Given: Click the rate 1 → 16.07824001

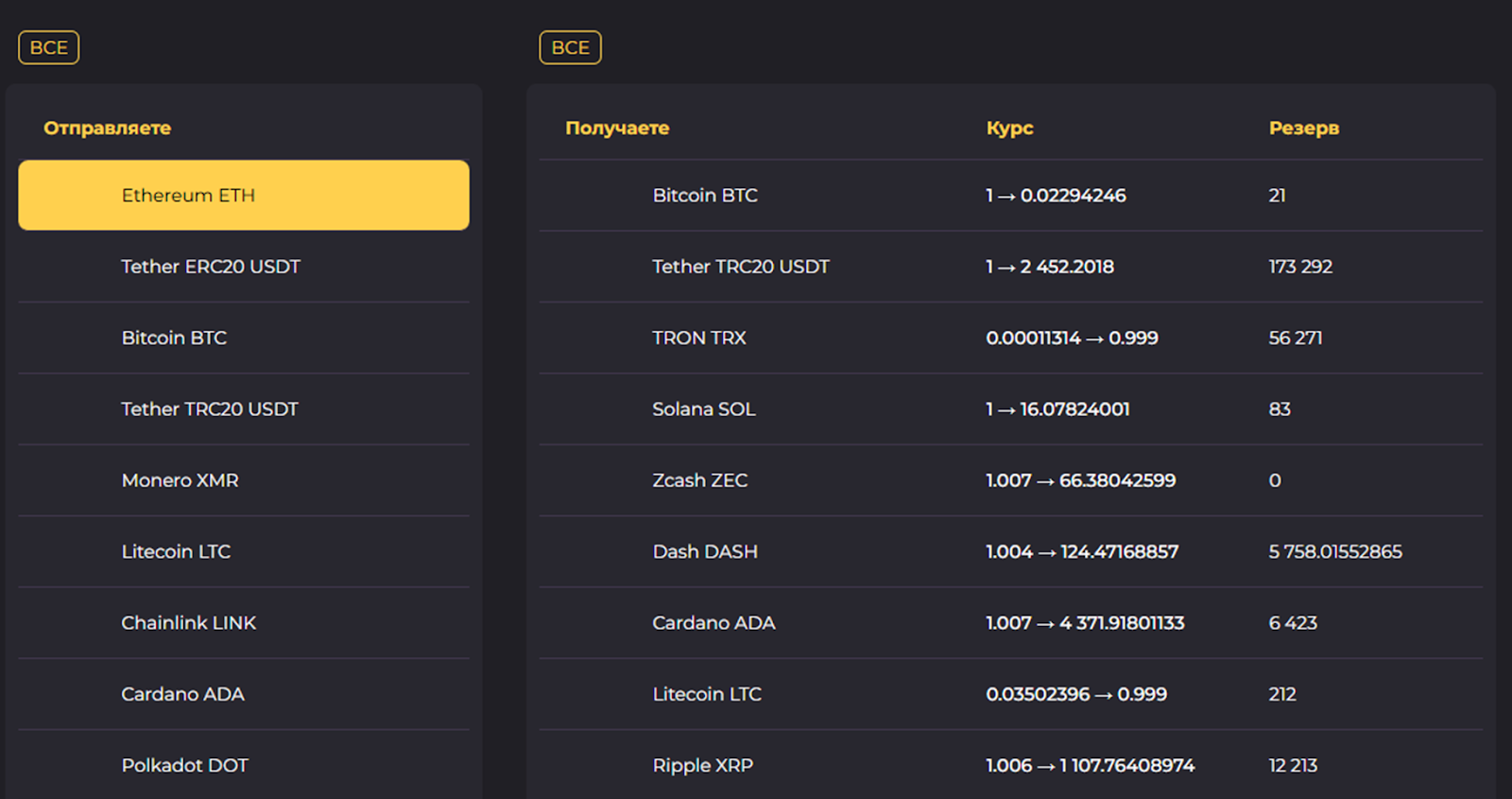Looking at the screenshot, I should click(x=1057, y=408).
